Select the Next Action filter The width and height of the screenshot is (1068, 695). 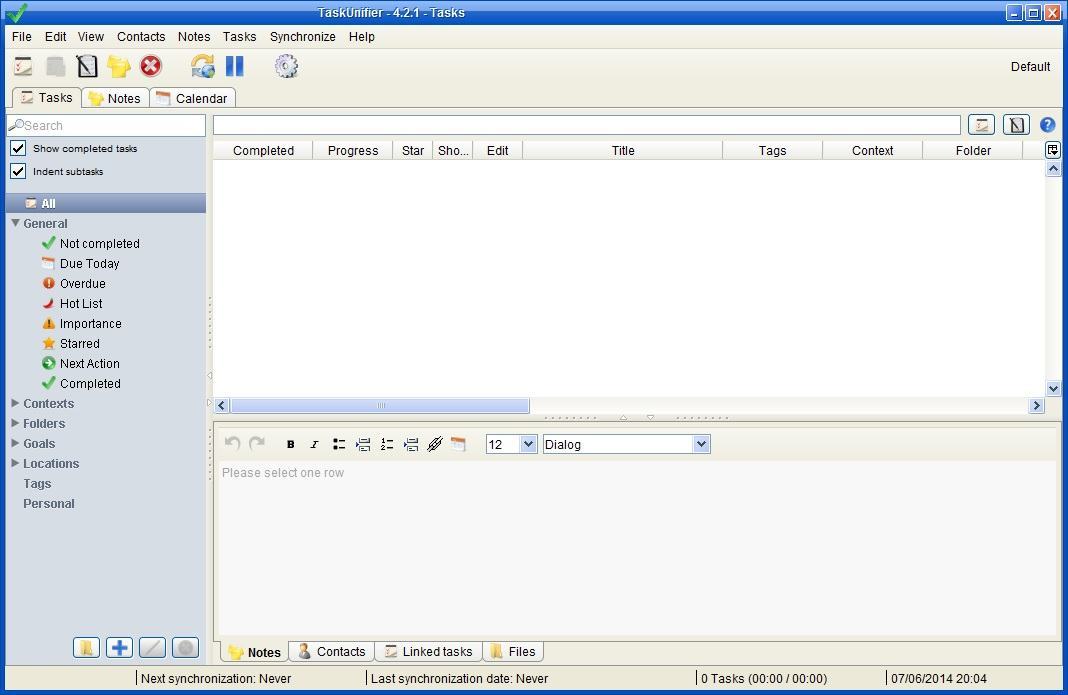pyautogui.click(x=89, y=363)
